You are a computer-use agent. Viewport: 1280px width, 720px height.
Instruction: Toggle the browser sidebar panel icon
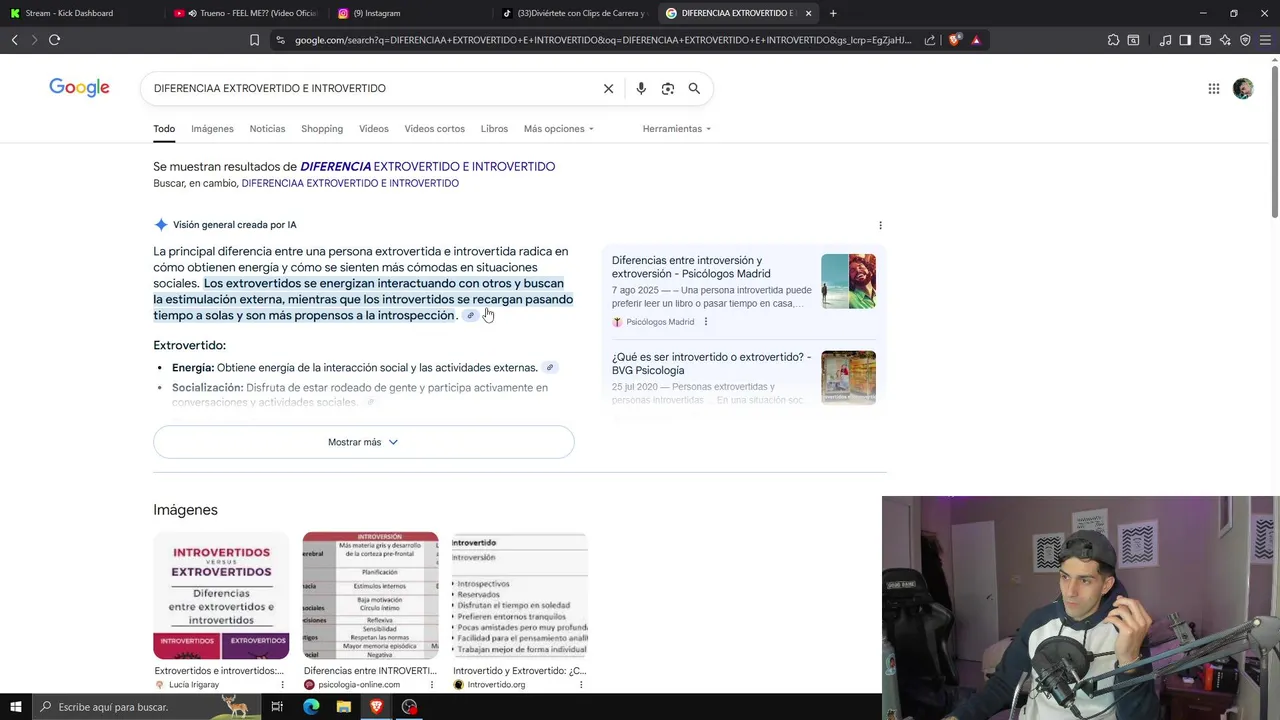pyautogui.click(x=1185, y=40)
